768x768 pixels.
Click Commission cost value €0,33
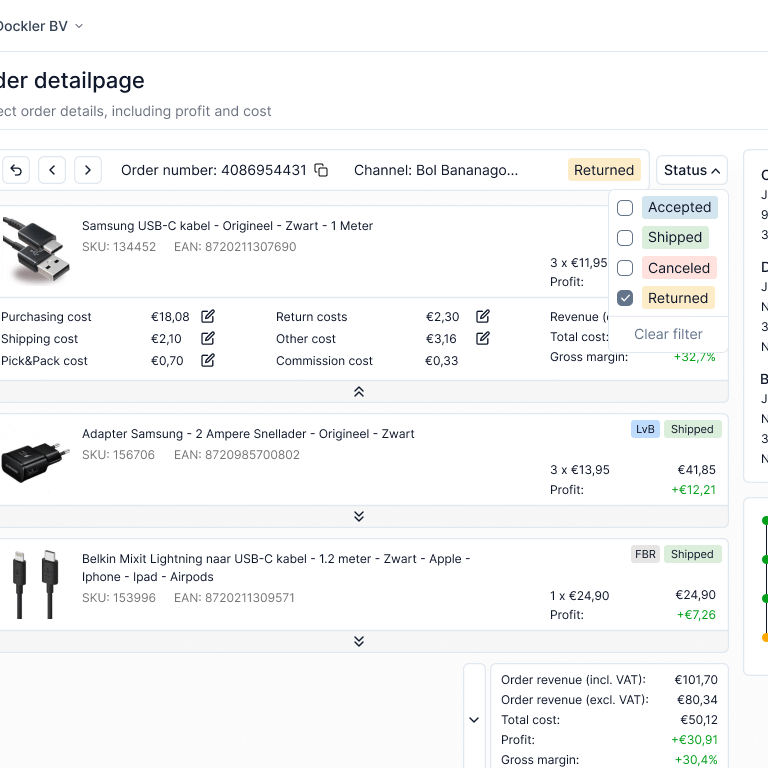[x=441, y=361]
